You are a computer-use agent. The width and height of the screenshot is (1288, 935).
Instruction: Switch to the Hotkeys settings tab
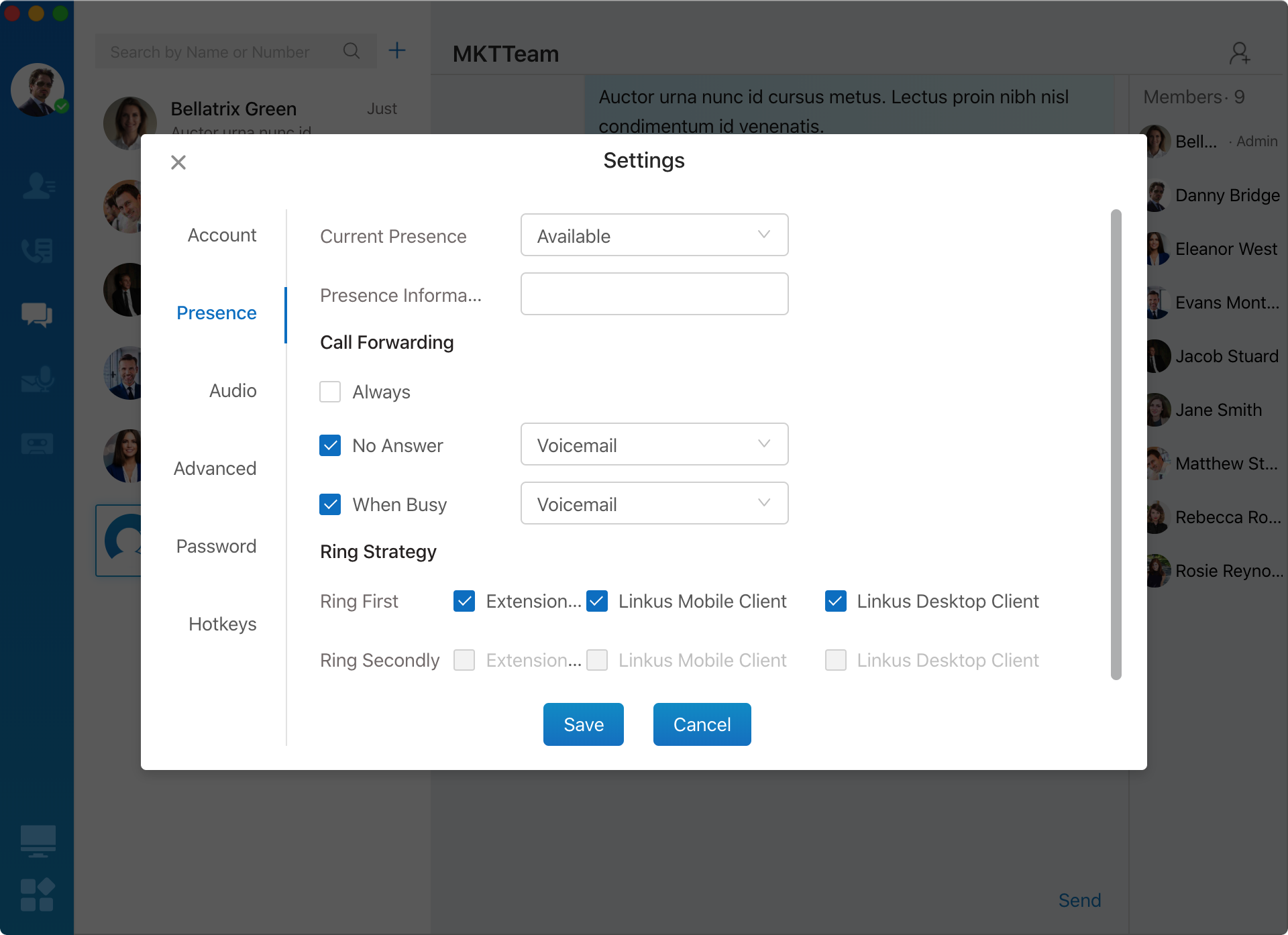(223, 624)
